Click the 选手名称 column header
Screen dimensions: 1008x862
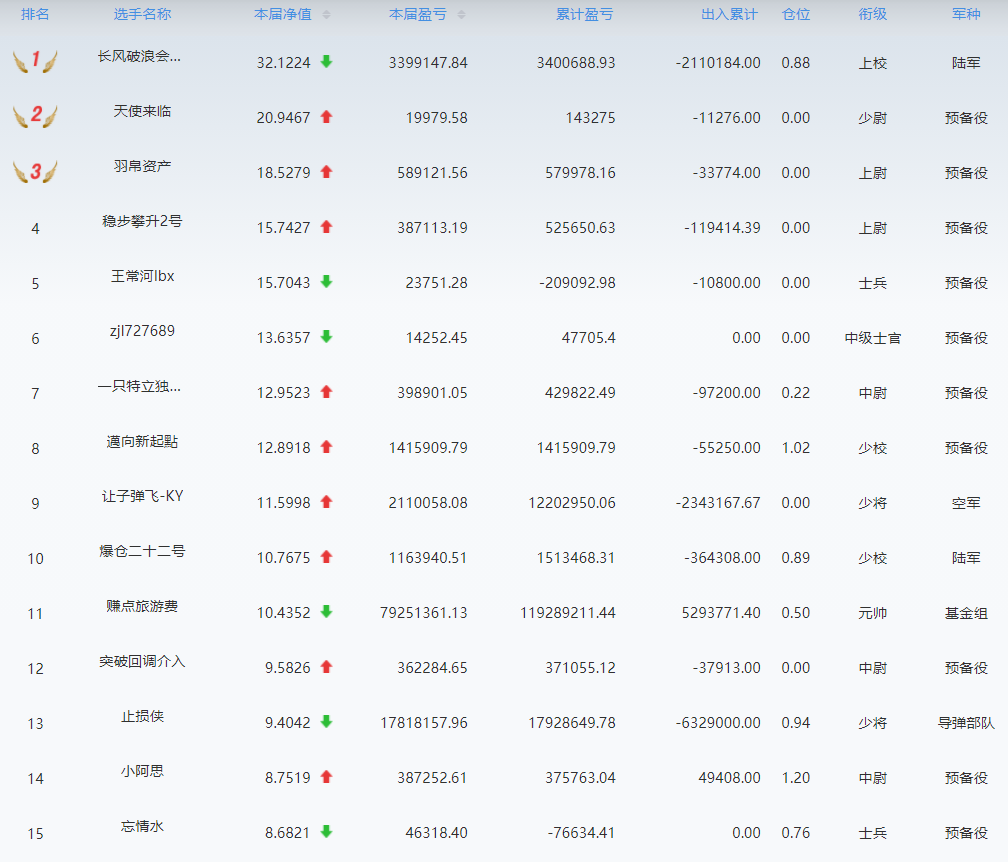click(x=142, y=14)
